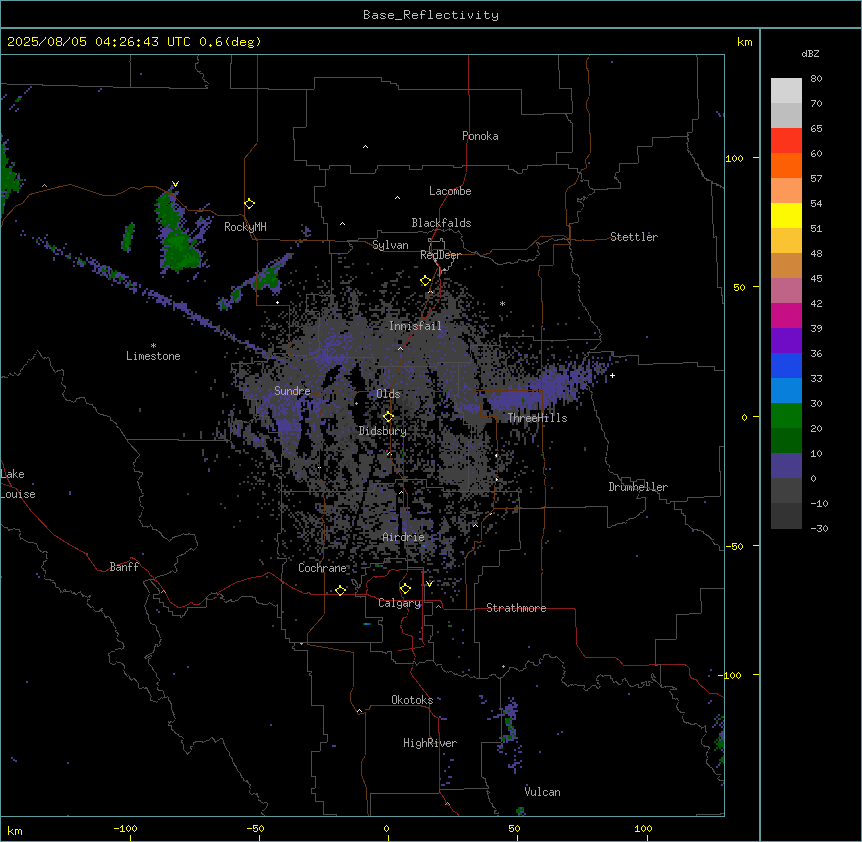Click the Strathmore label
The image size is (862, 842).
pos(516,608)
